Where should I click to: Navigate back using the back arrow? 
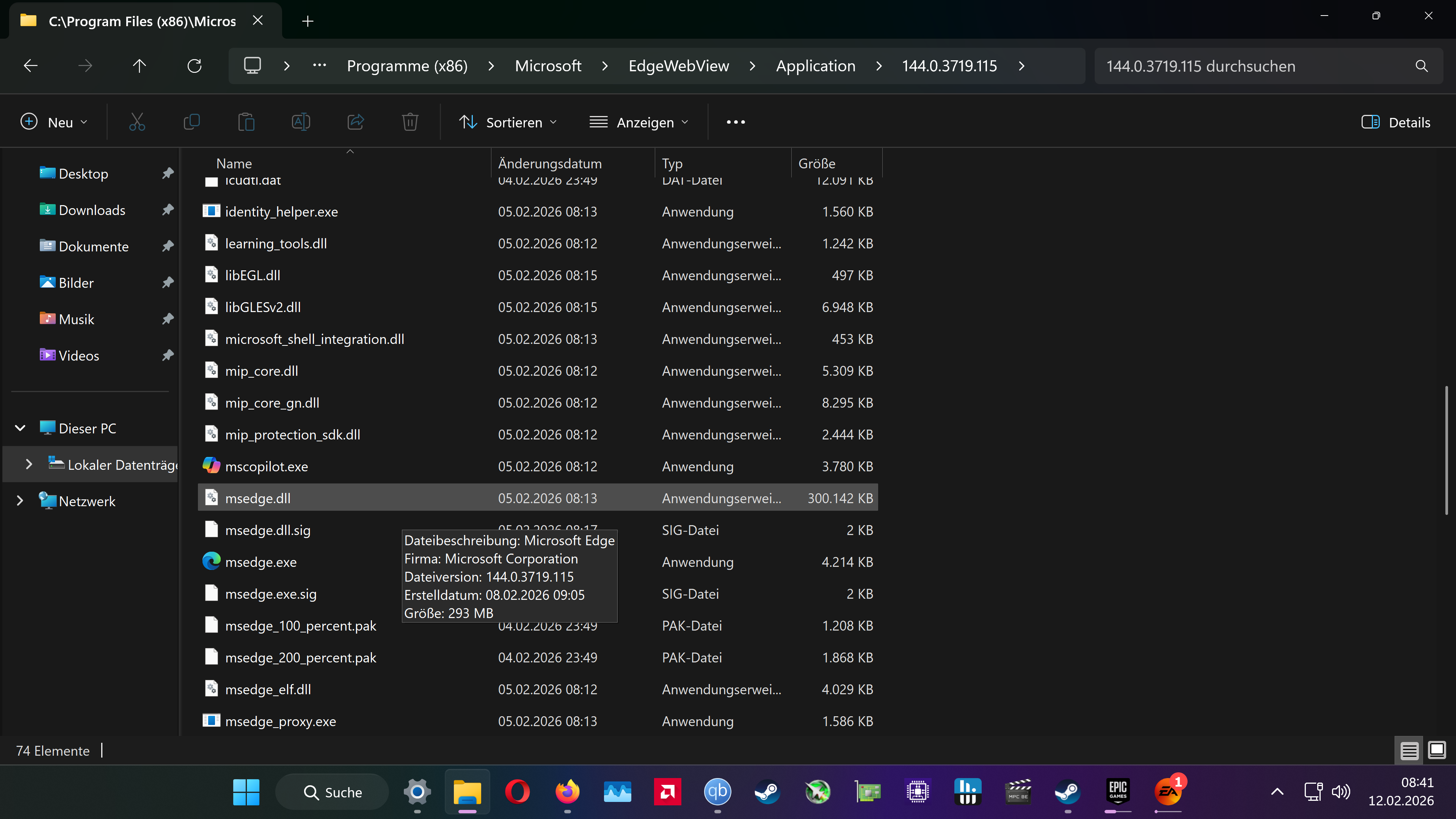30,66
